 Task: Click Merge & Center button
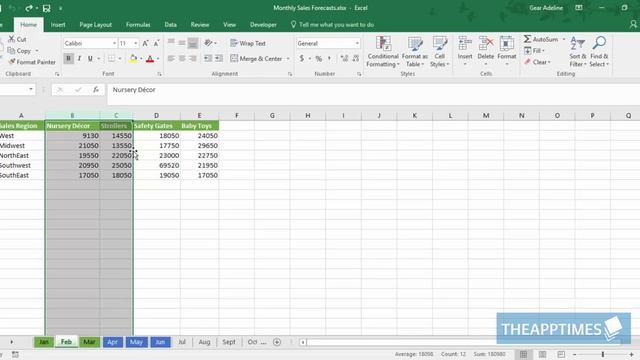click(x=256, y=59)
